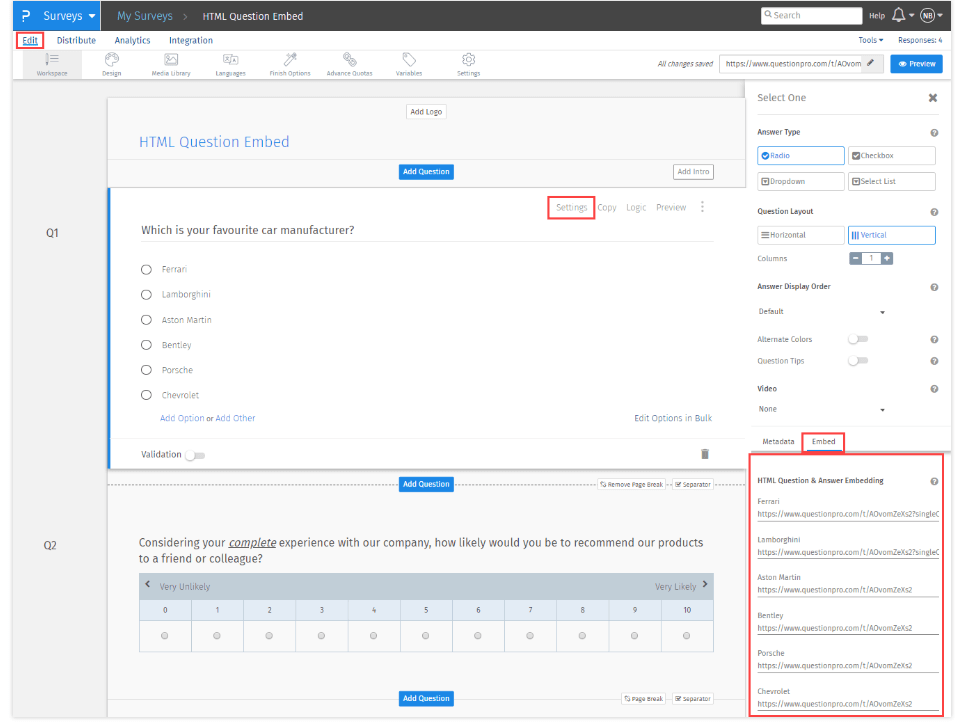Open the survey Settings gear icon
The height and width of the screenshot is (725, 965).
468,64
